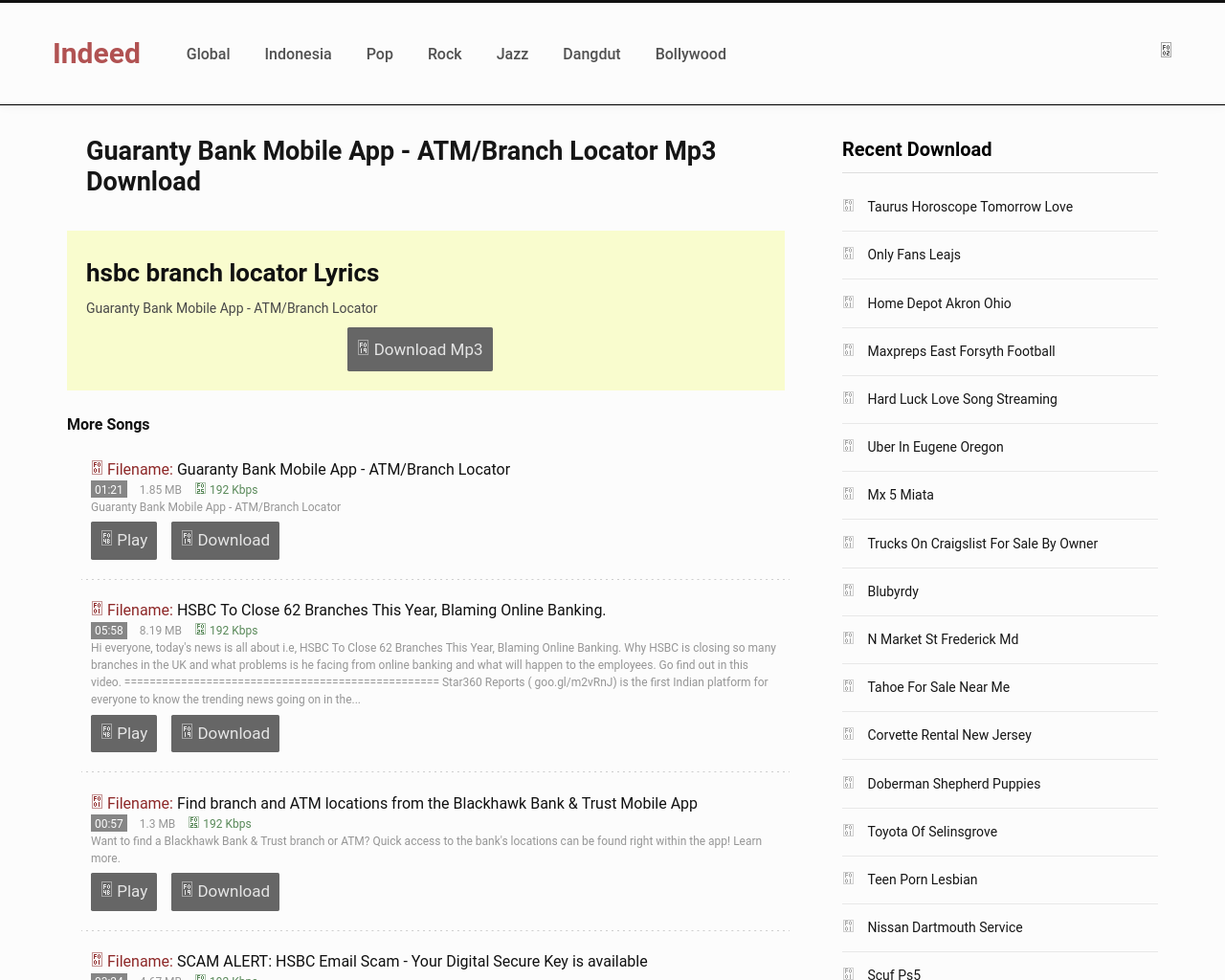Viewport: 1225px width, 980px height.
Task: Select the Bollywood navigation item
Action: click(x=690, y=55)
